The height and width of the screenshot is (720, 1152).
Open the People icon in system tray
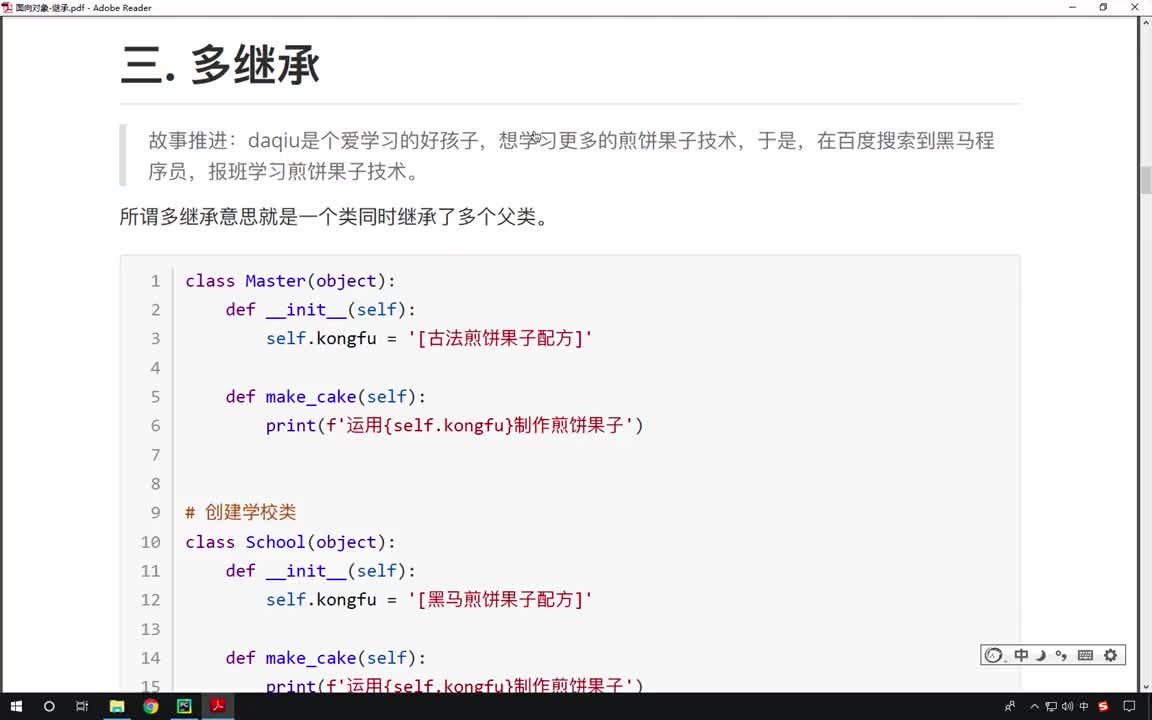coord(1010,706)
